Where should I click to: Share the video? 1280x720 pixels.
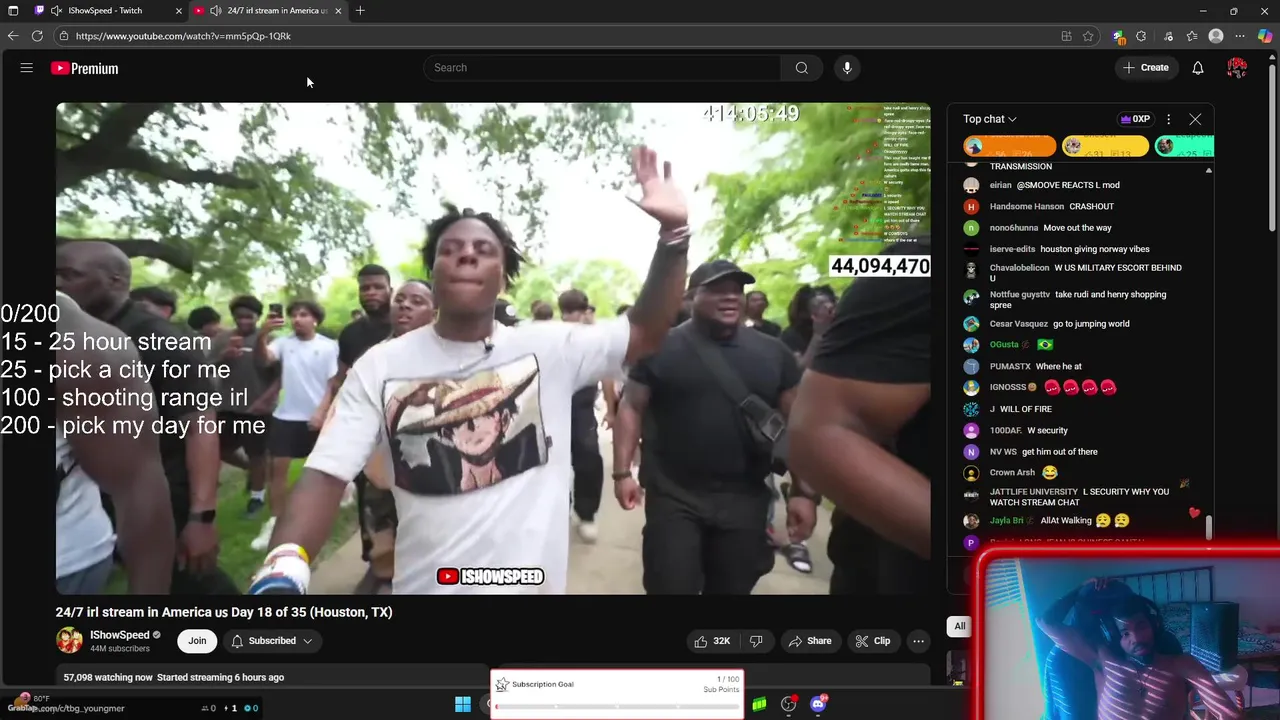tap(810, 641)
